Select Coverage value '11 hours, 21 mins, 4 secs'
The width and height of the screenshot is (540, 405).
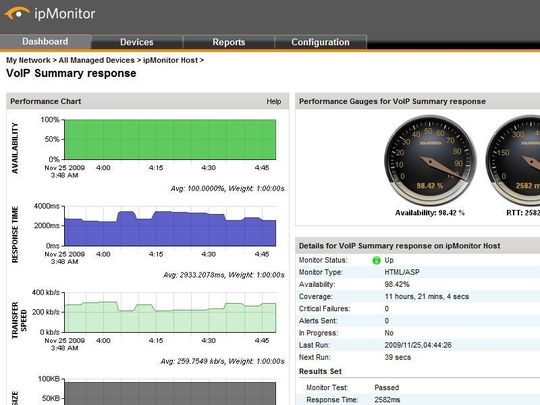coord(427,297)
